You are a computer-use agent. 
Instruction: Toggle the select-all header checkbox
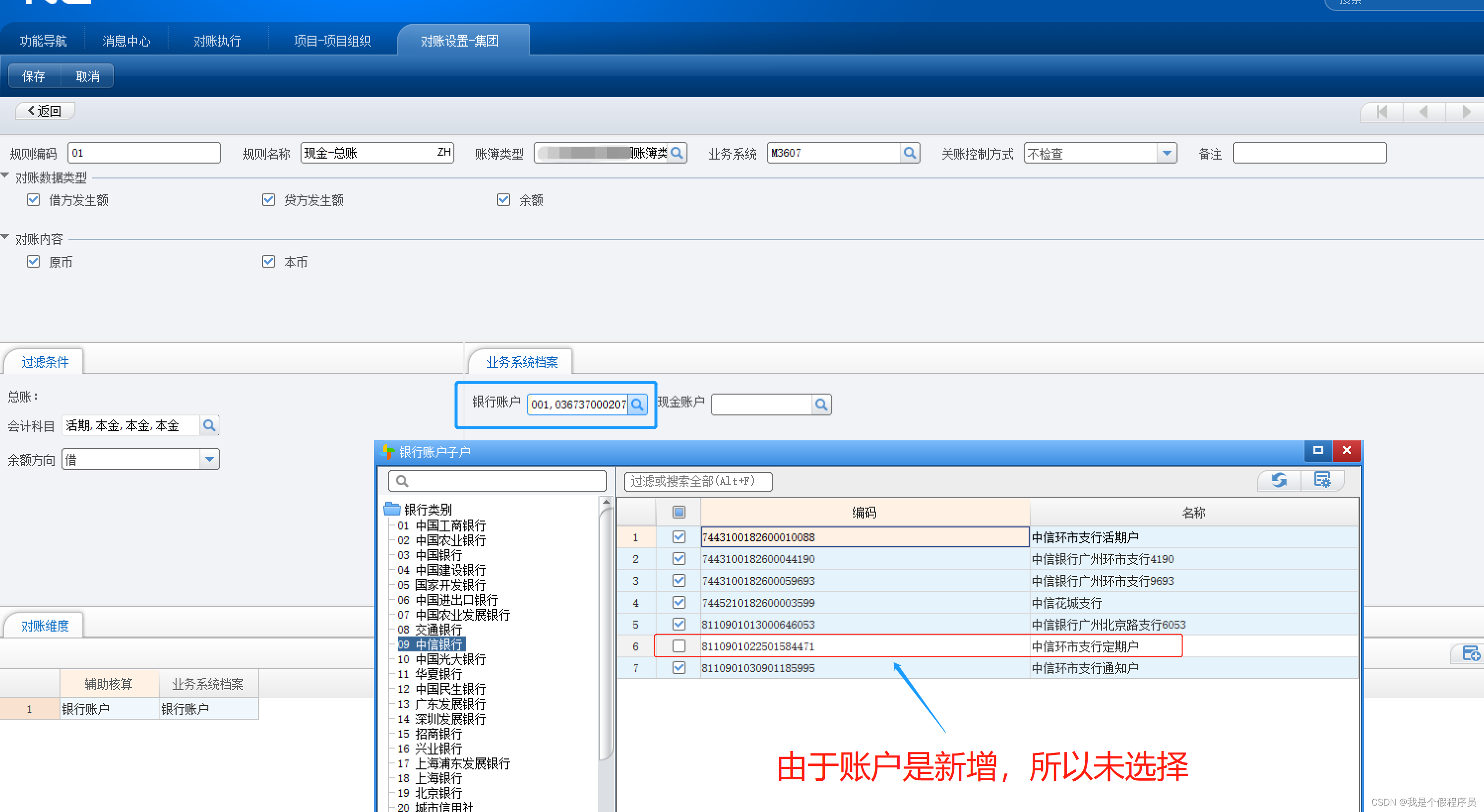tap(679, 512)
